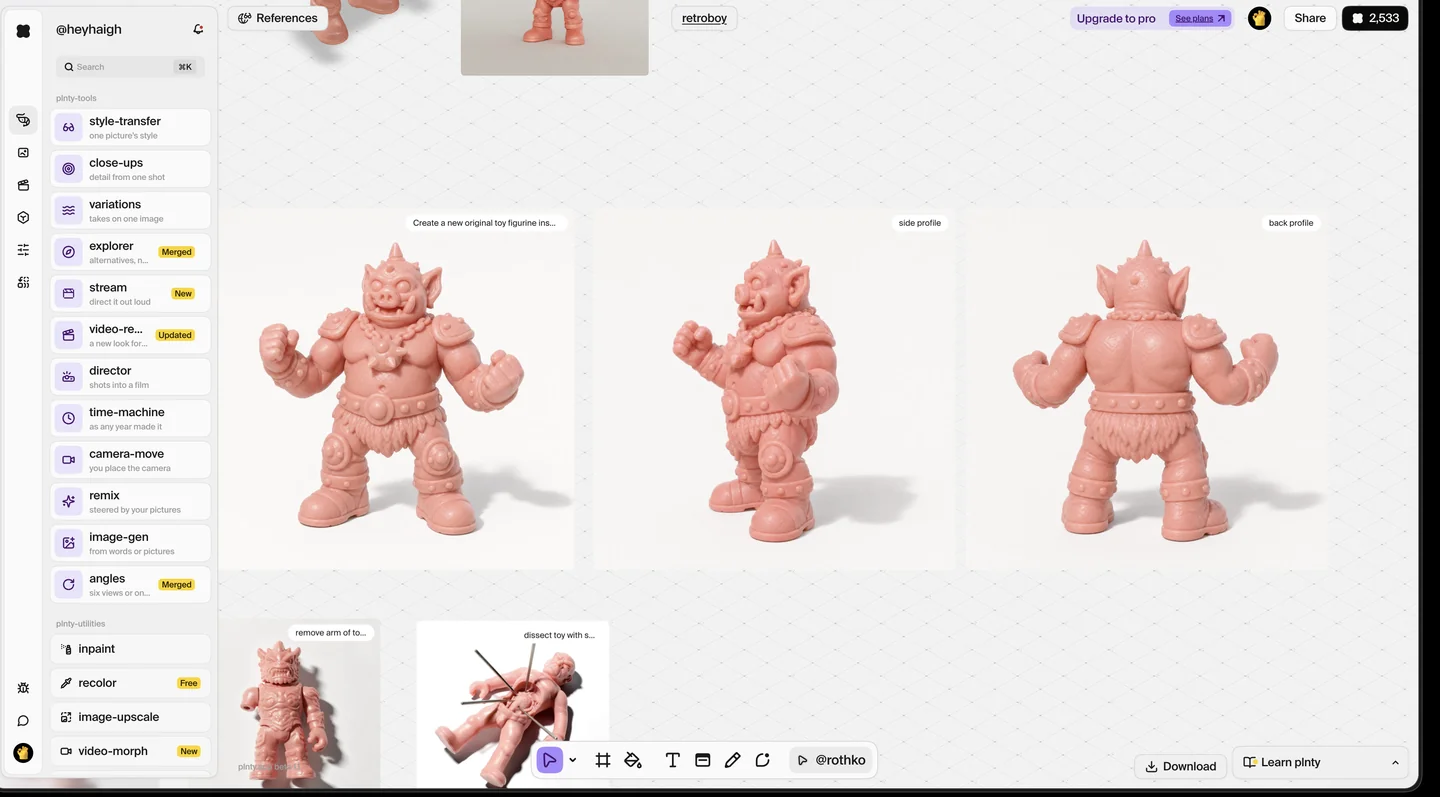Open the tools section in left rail
This screenshot has height=797, width=1440.
click(x=23, y=120)
